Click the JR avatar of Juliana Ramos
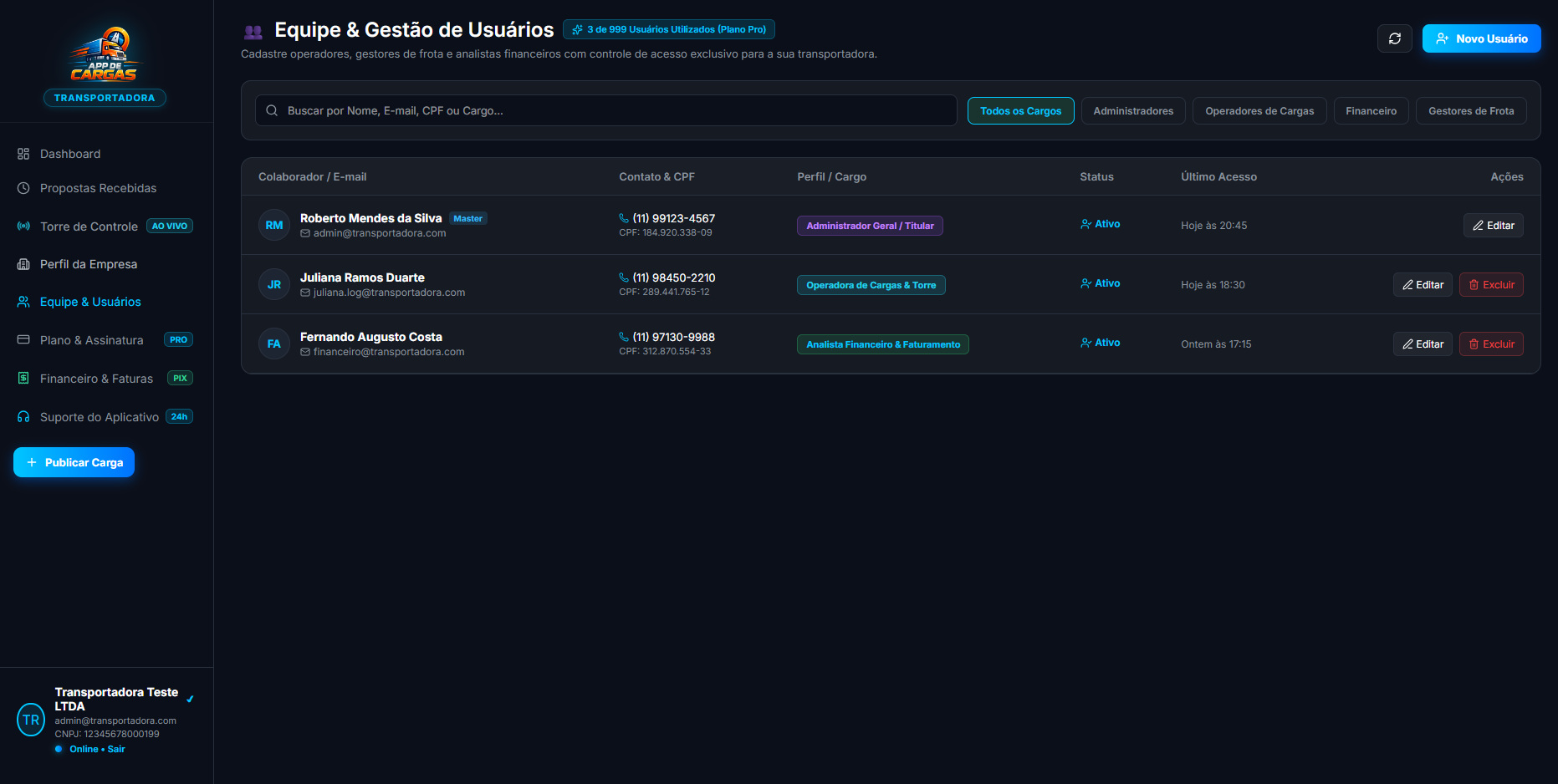Screen dimensions: 1558x784 click(x=274, y=284)
